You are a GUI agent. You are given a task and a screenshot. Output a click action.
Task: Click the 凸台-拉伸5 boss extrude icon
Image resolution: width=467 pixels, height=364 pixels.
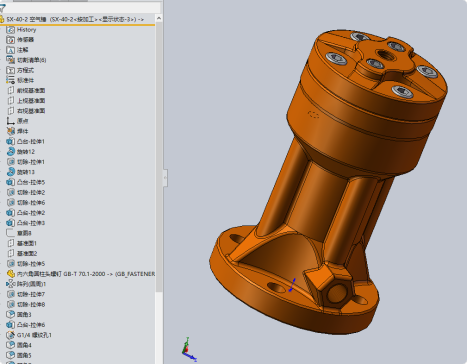pos(11,182)
